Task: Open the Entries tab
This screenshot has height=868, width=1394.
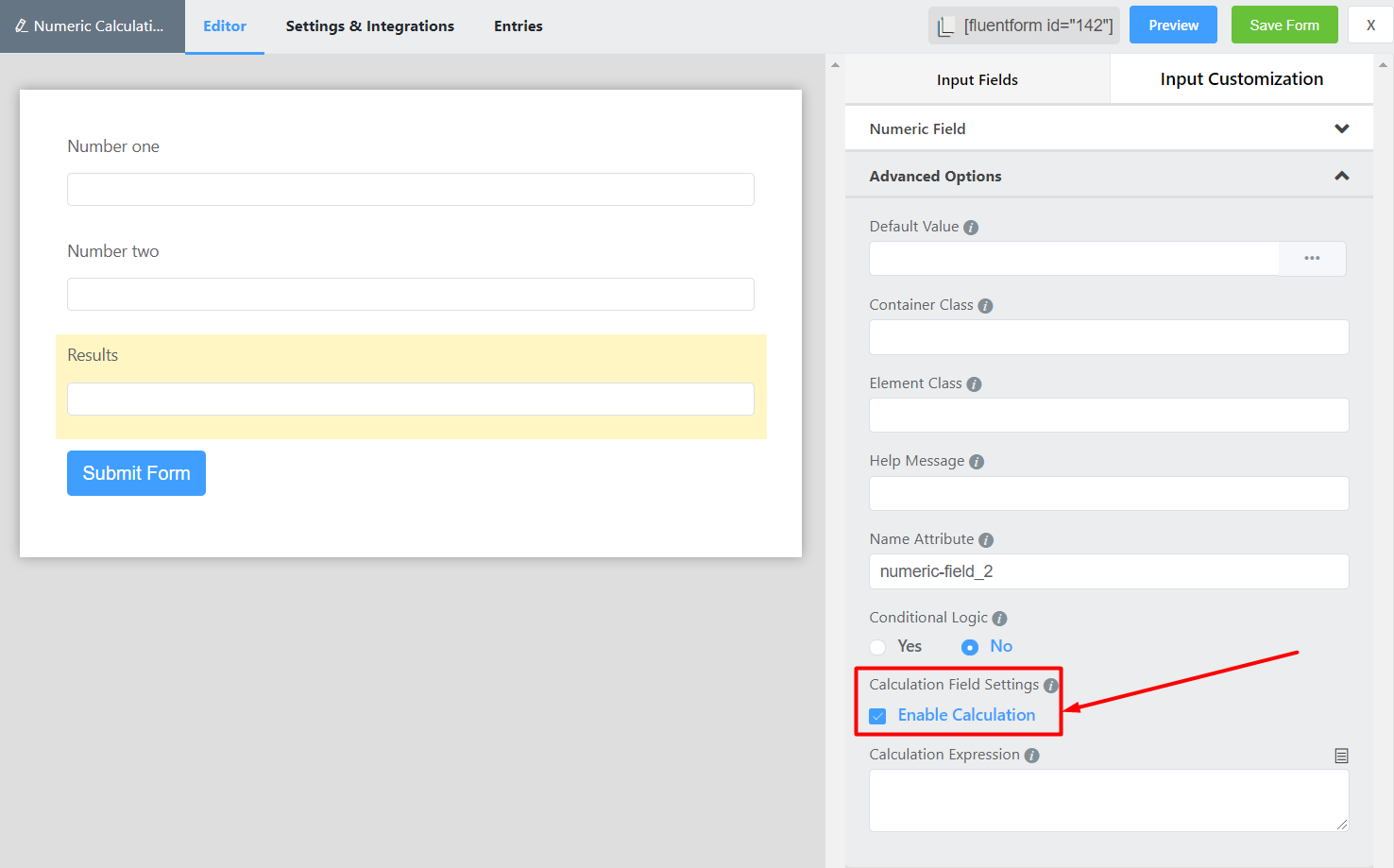Action: pos(518,26)
